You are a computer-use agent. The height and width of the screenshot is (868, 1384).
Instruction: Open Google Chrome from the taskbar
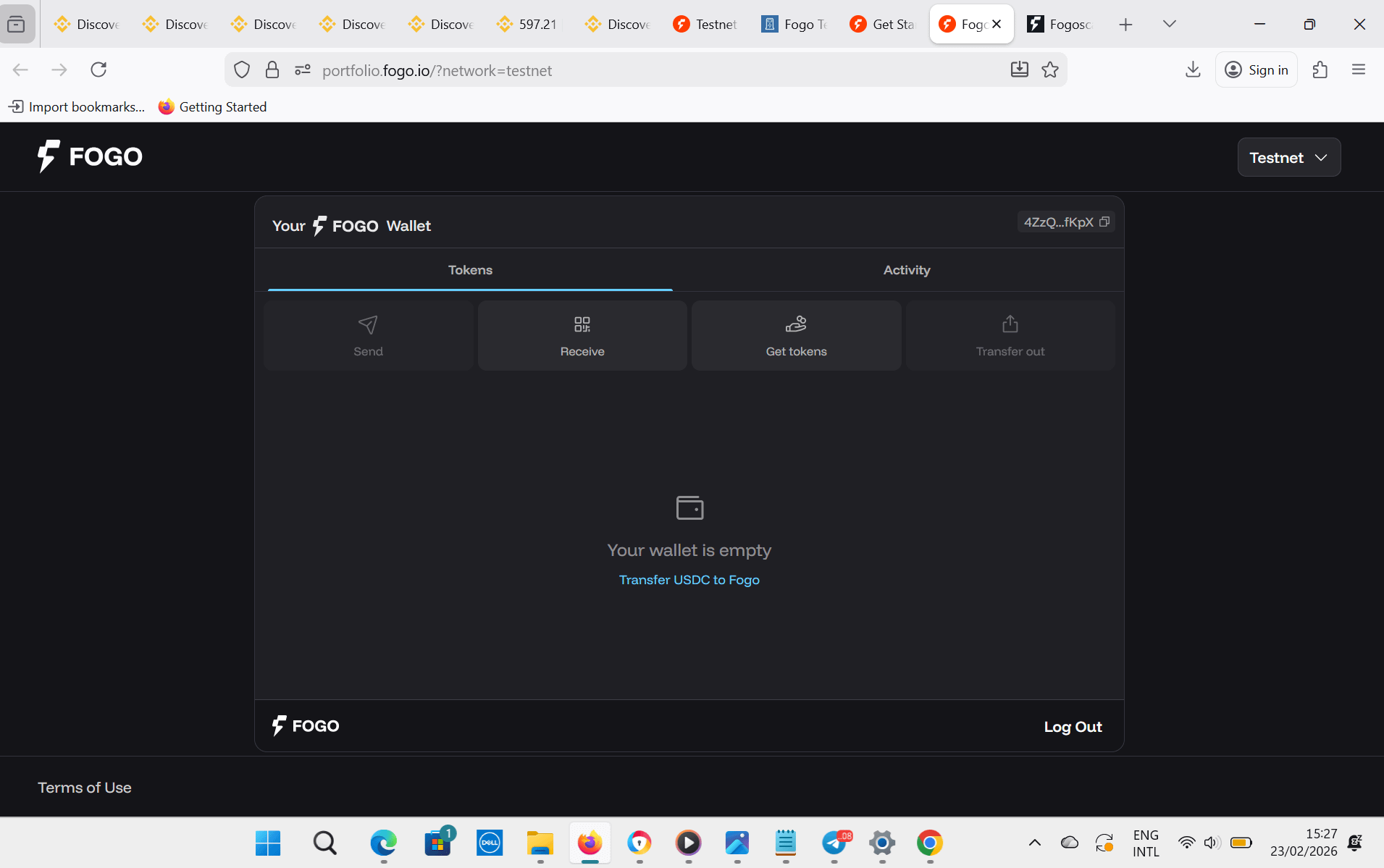pos(930,843)
